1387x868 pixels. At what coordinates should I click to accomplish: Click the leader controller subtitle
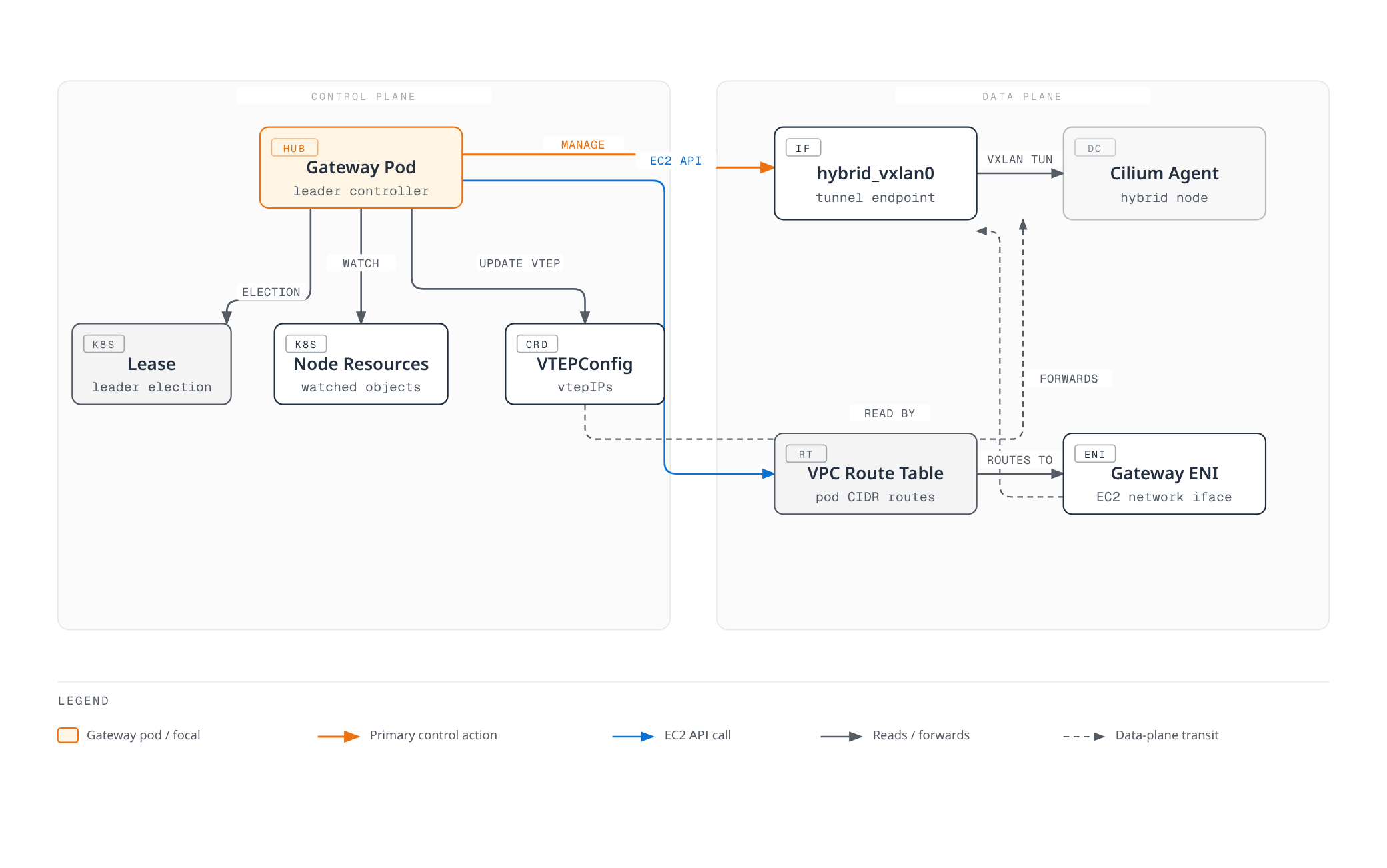(361, 191)
